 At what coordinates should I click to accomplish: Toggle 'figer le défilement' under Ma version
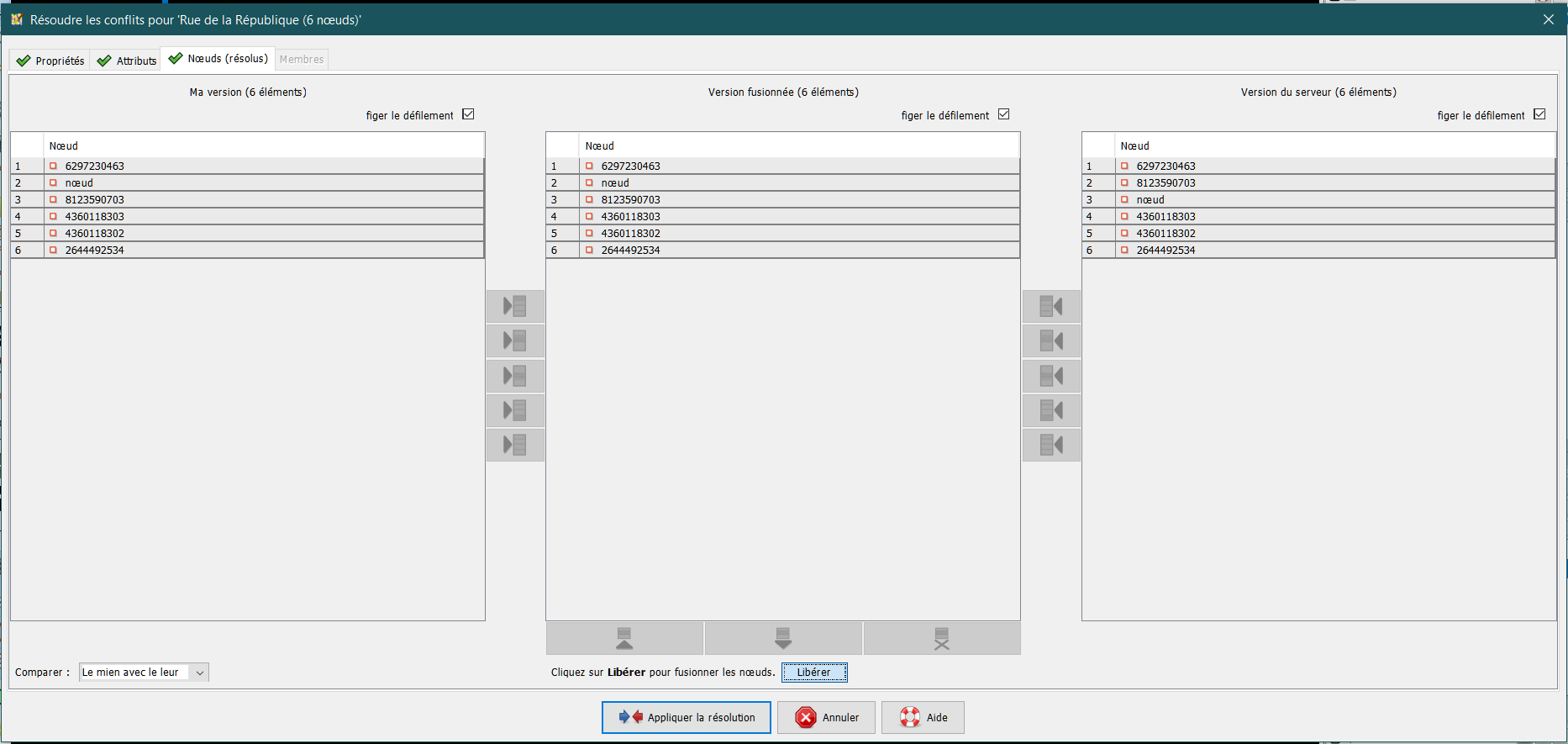(x=468, y=114)
